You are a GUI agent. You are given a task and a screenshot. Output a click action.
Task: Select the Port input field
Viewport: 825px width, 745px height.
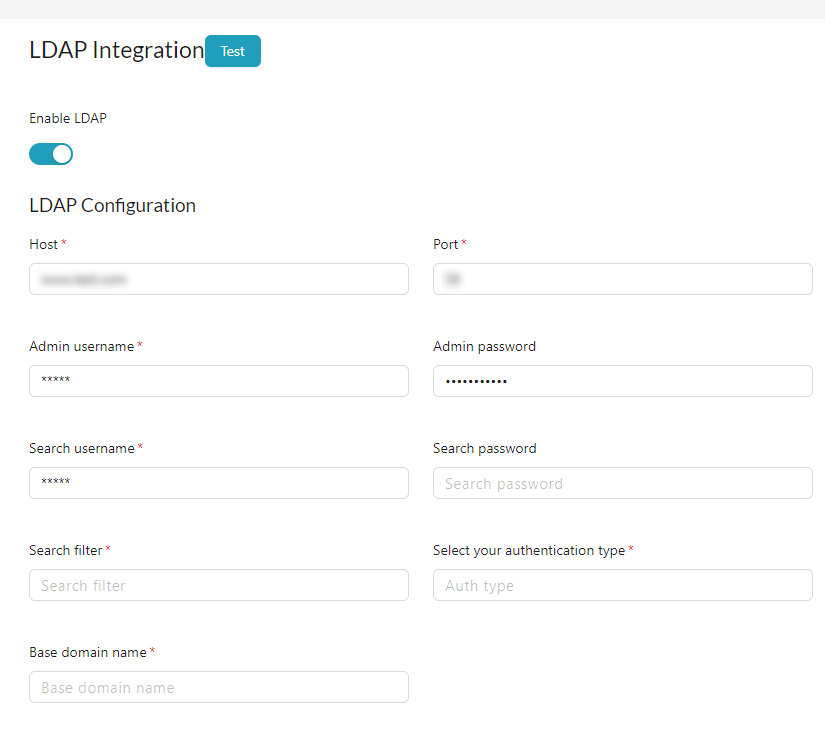[x=622, y=279]
